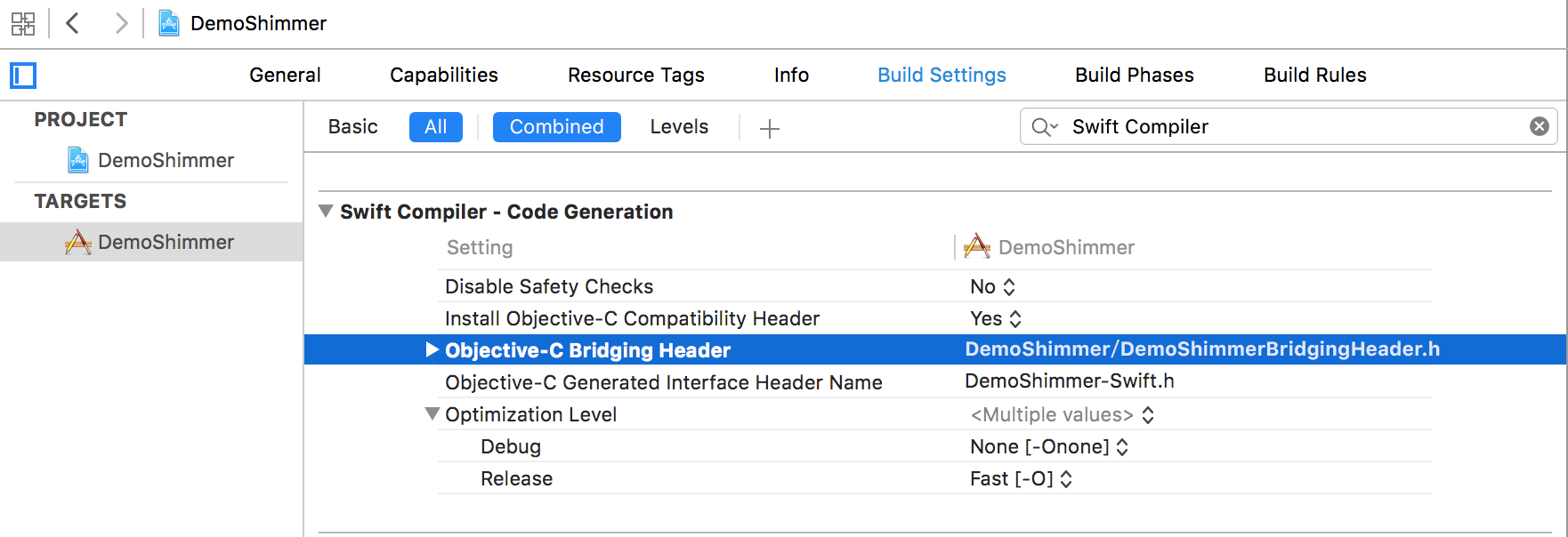Switch to the Build Rules tab
This screenshot has height=537, width=1568.
coord(1315,75)
